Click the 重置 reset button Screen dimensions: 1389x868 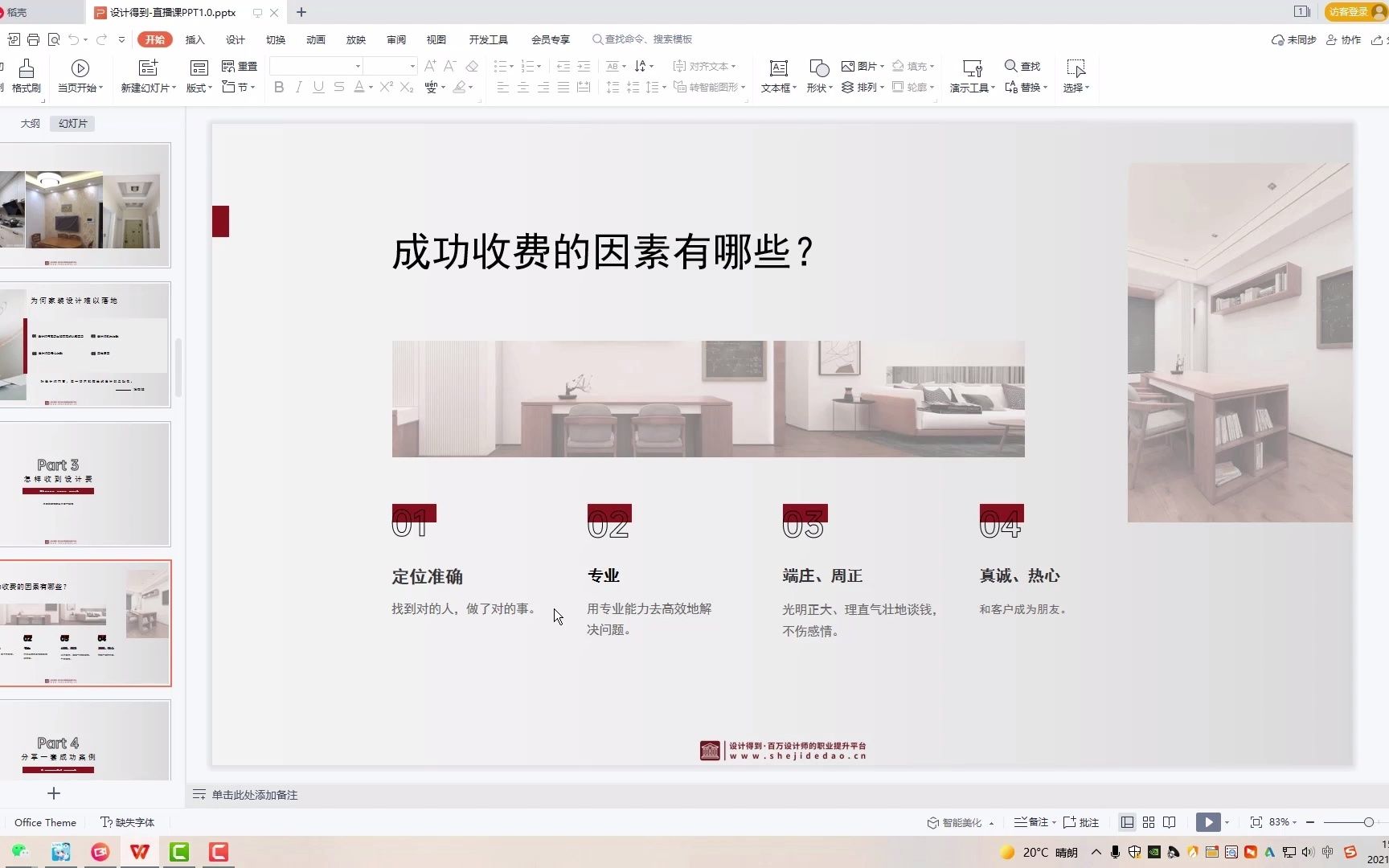pos(240,66)
